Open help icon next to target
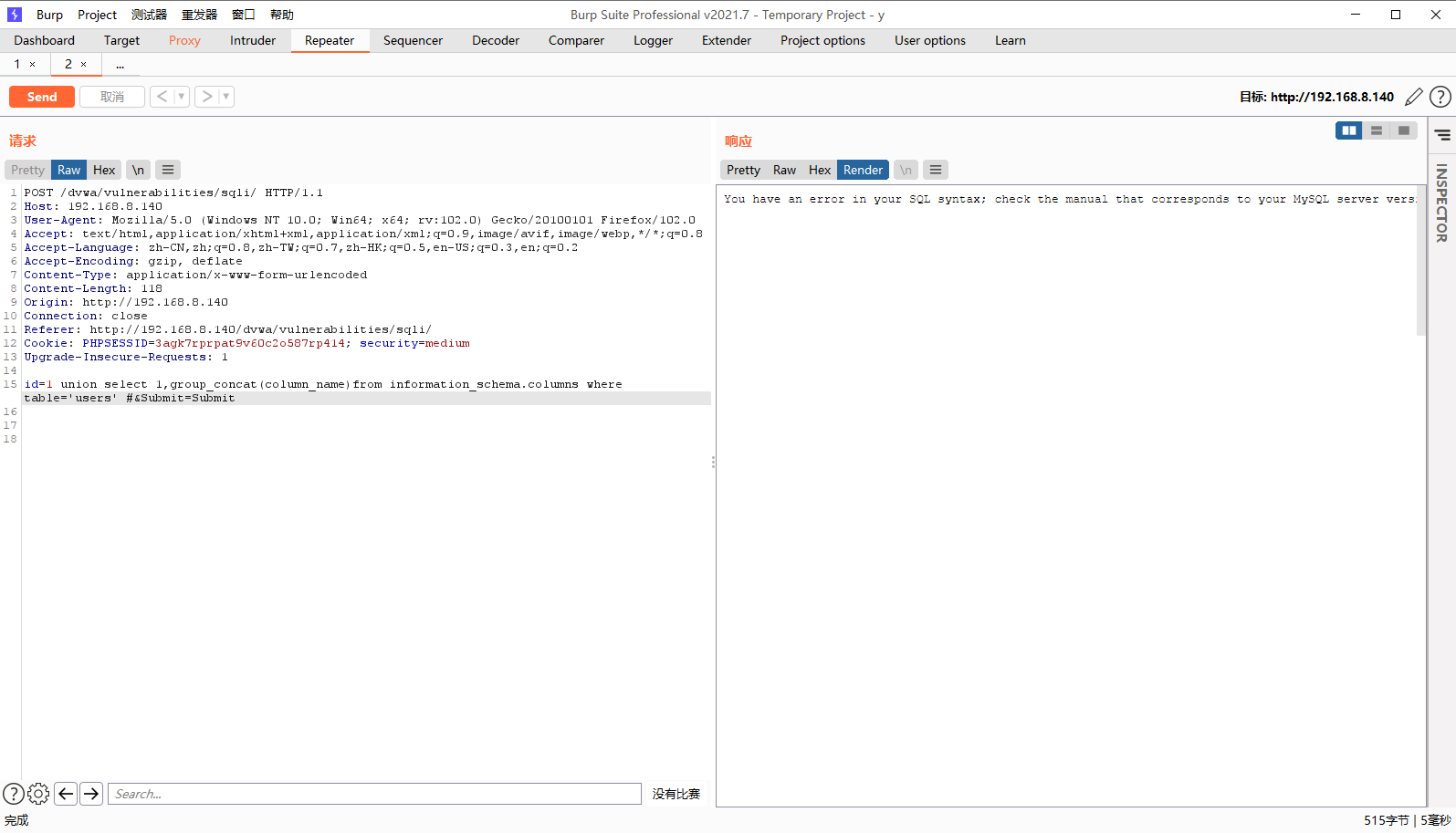 pyautogui.click(x=1440, y=97)
